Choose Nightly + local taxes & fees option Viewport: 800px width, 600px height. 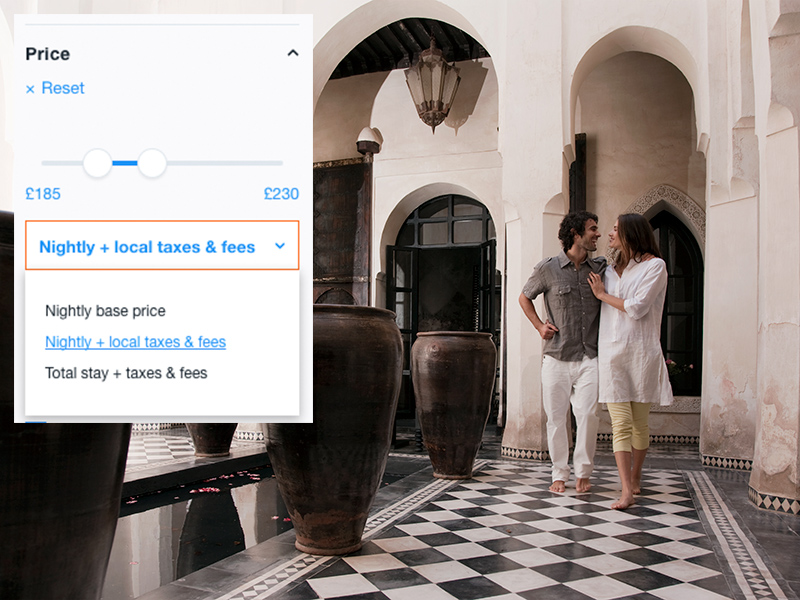[x=135, y=342]
